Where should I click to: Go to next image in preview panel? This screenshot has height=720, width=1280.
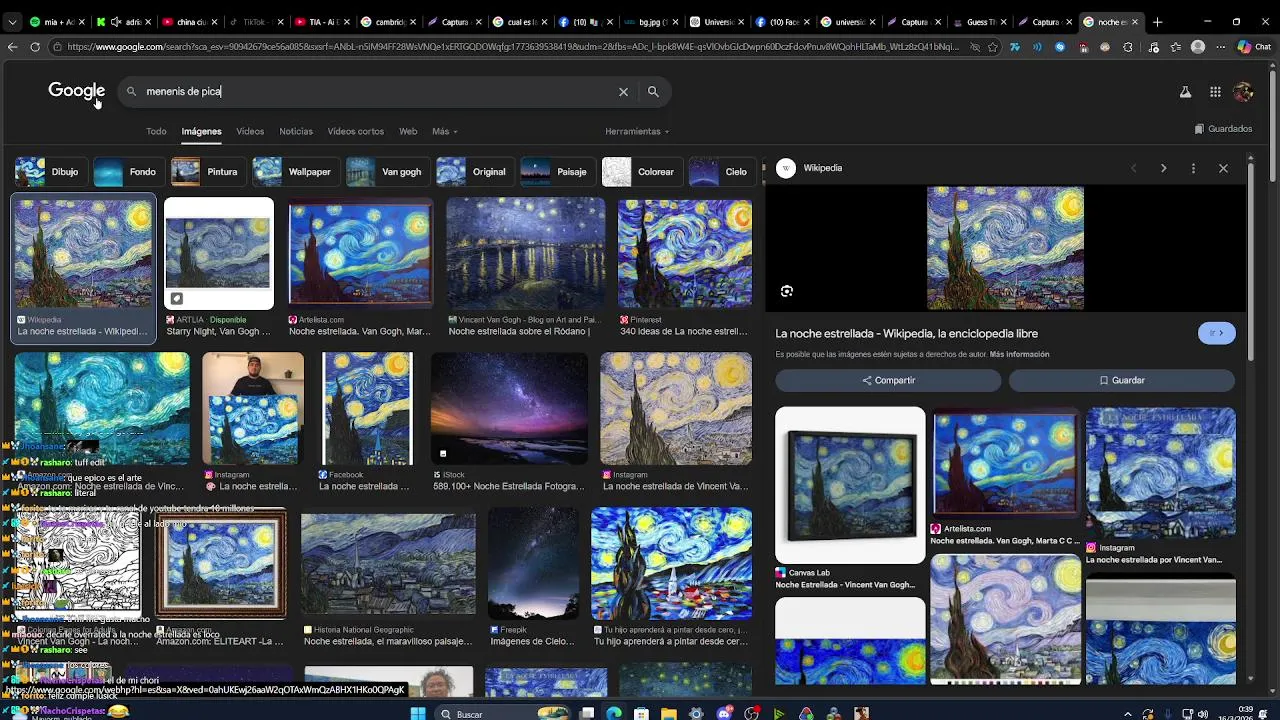tap(1163, 168)
